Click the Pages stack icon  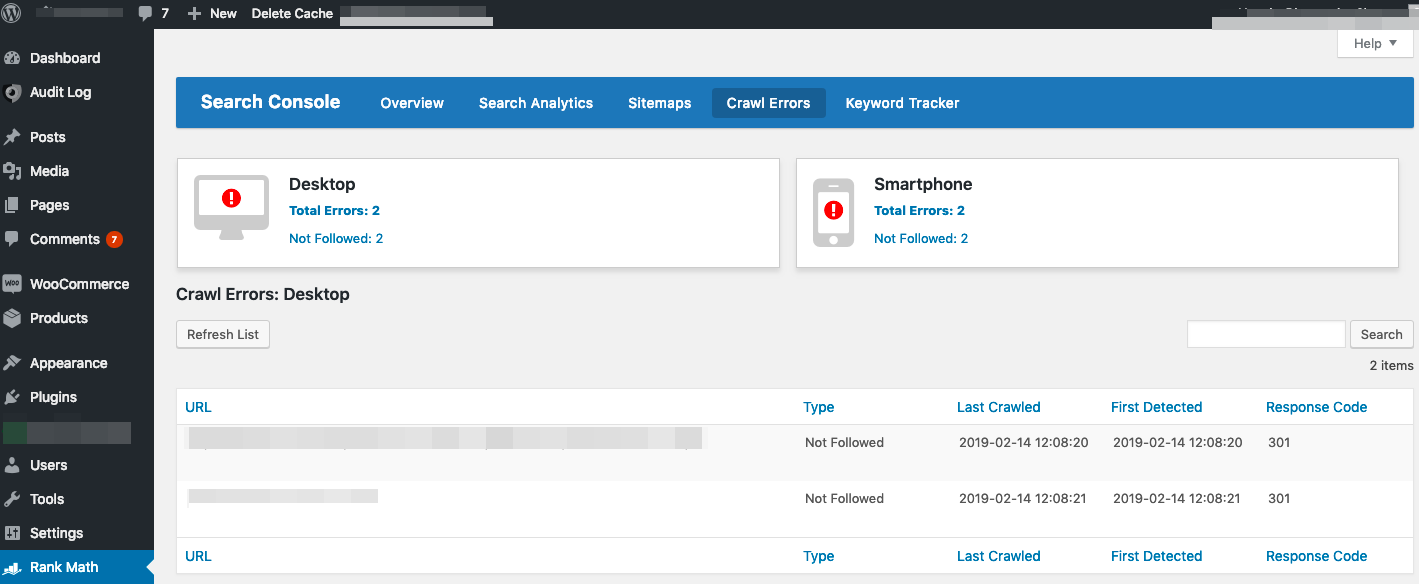coord(13,205)
